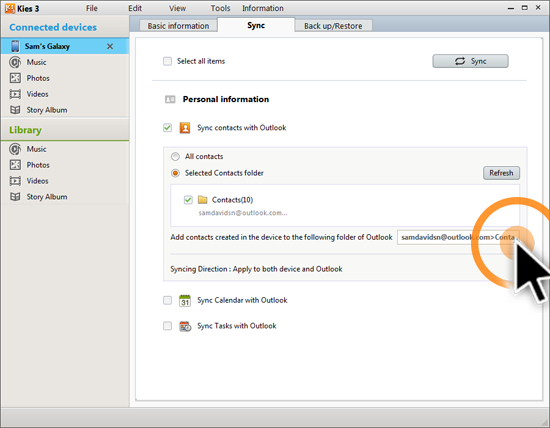Open Story Album under Connected devices
Screen dimensions: 550x428
47,110
